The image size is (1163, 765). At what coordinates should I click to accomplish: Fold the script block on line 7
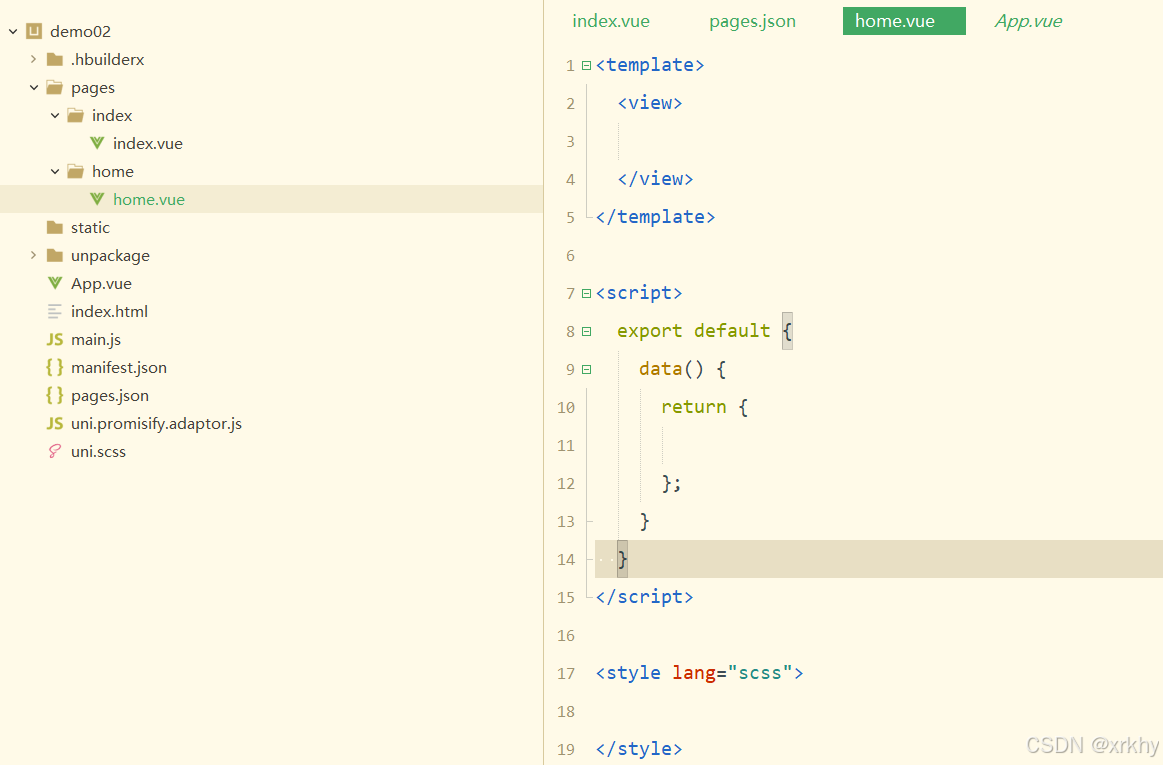[587, 293]
